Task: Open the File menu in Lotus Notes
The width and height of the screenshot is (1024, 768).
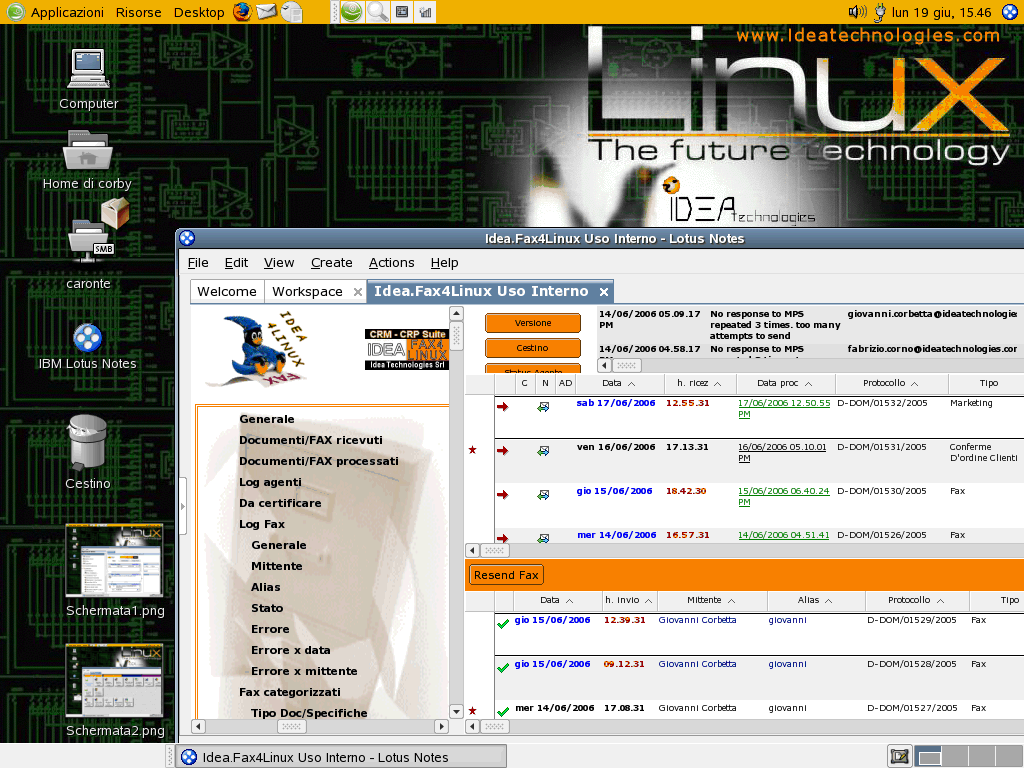Action: tap(198, 263)
